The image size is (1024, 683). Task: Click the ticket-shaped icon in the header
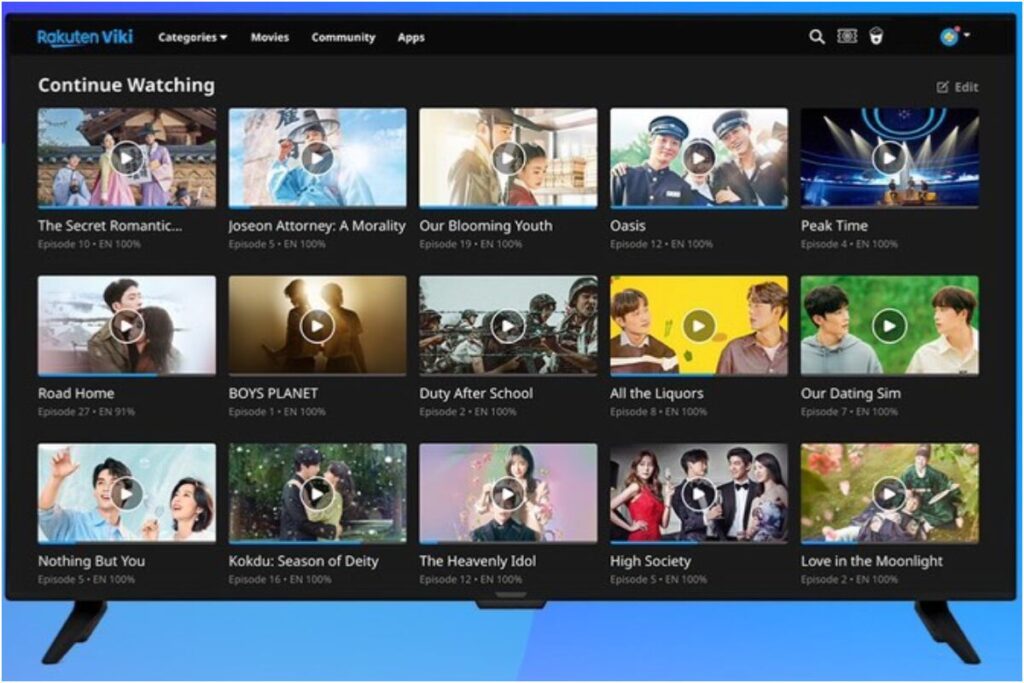coord(847,37)
